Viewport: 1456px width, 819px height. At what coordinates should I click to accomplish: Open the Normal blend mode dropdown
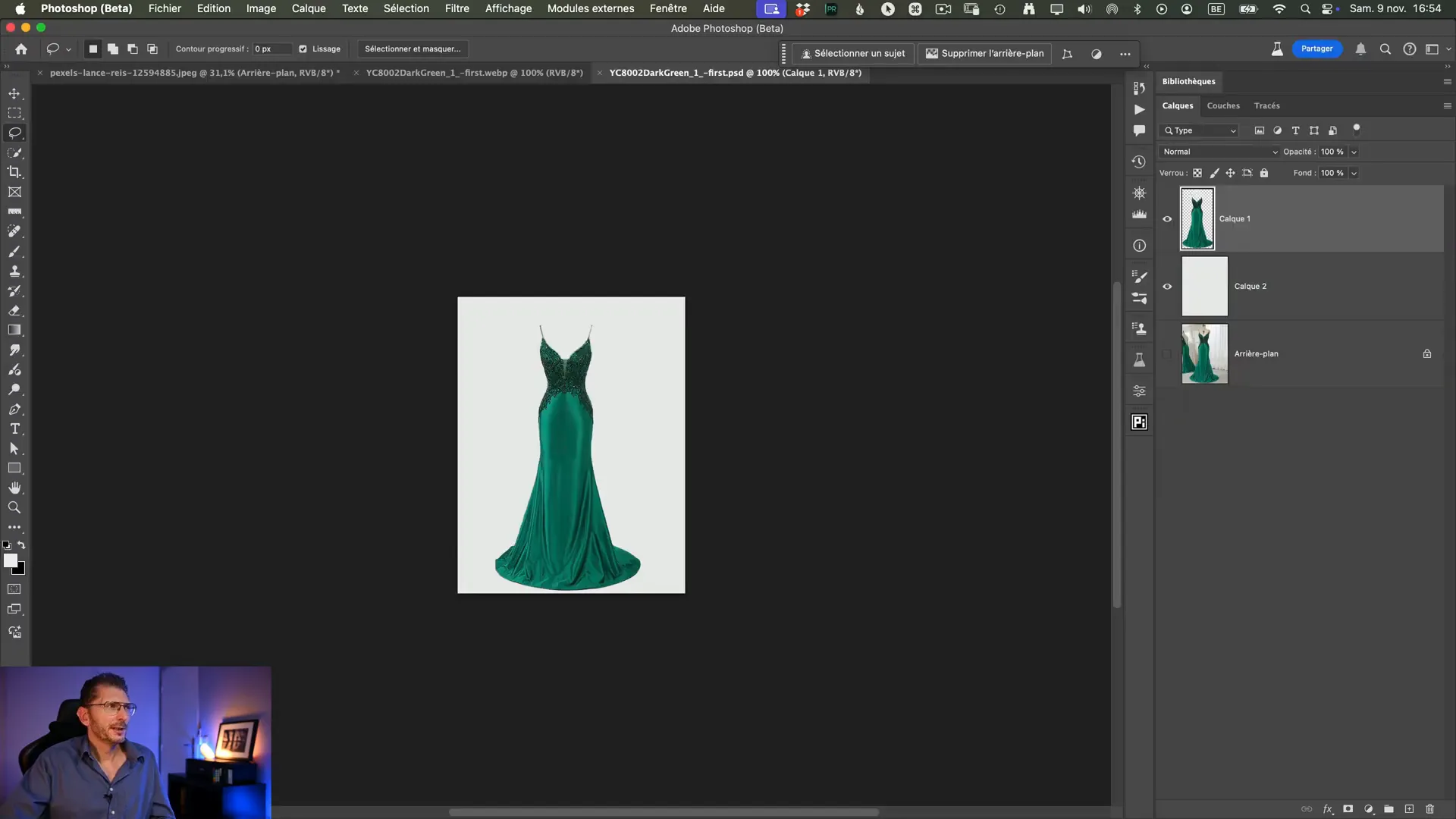point(1219,152)
